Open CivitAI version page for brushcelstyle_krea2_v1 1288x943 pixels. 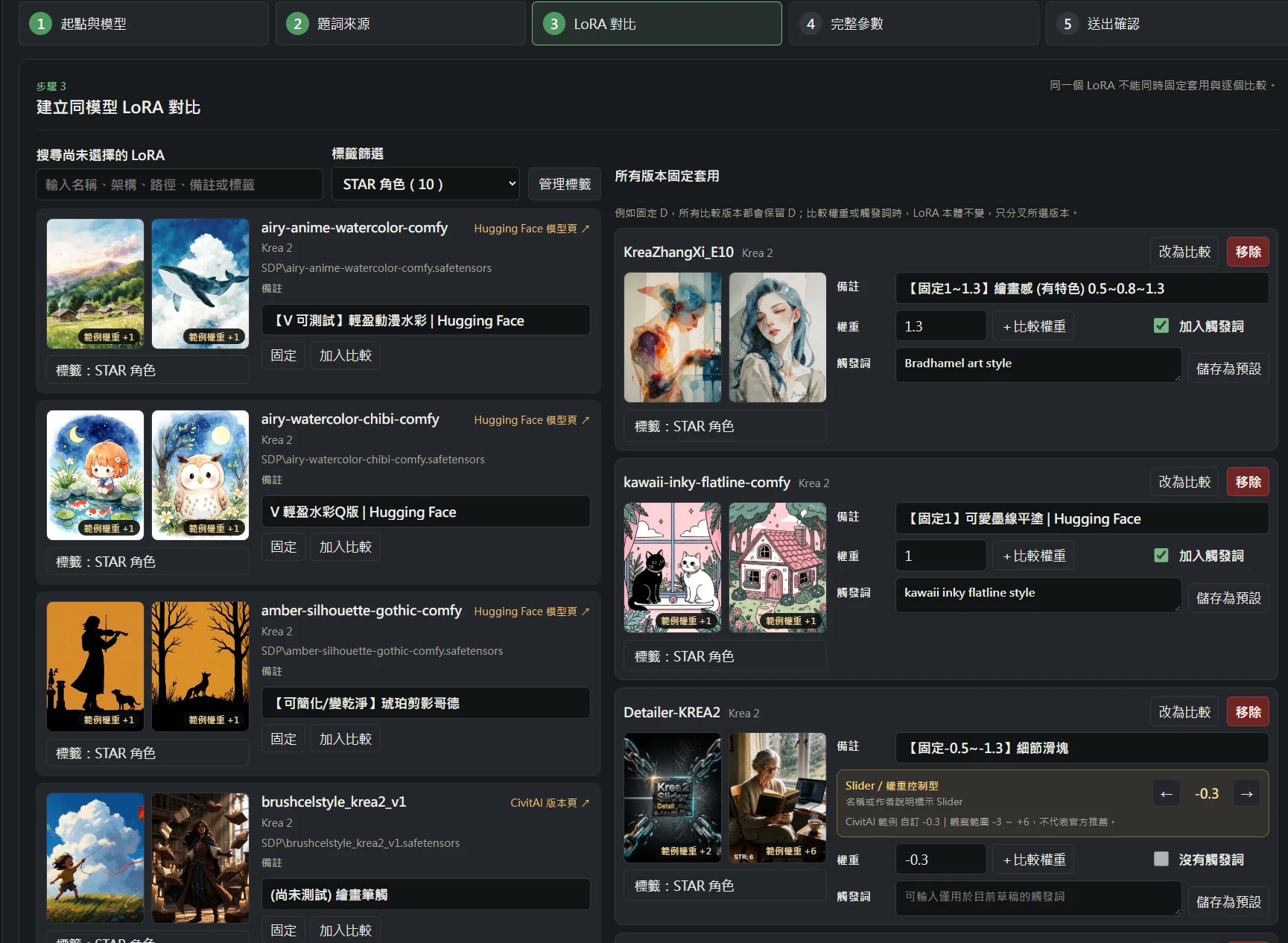click(550, 803)
